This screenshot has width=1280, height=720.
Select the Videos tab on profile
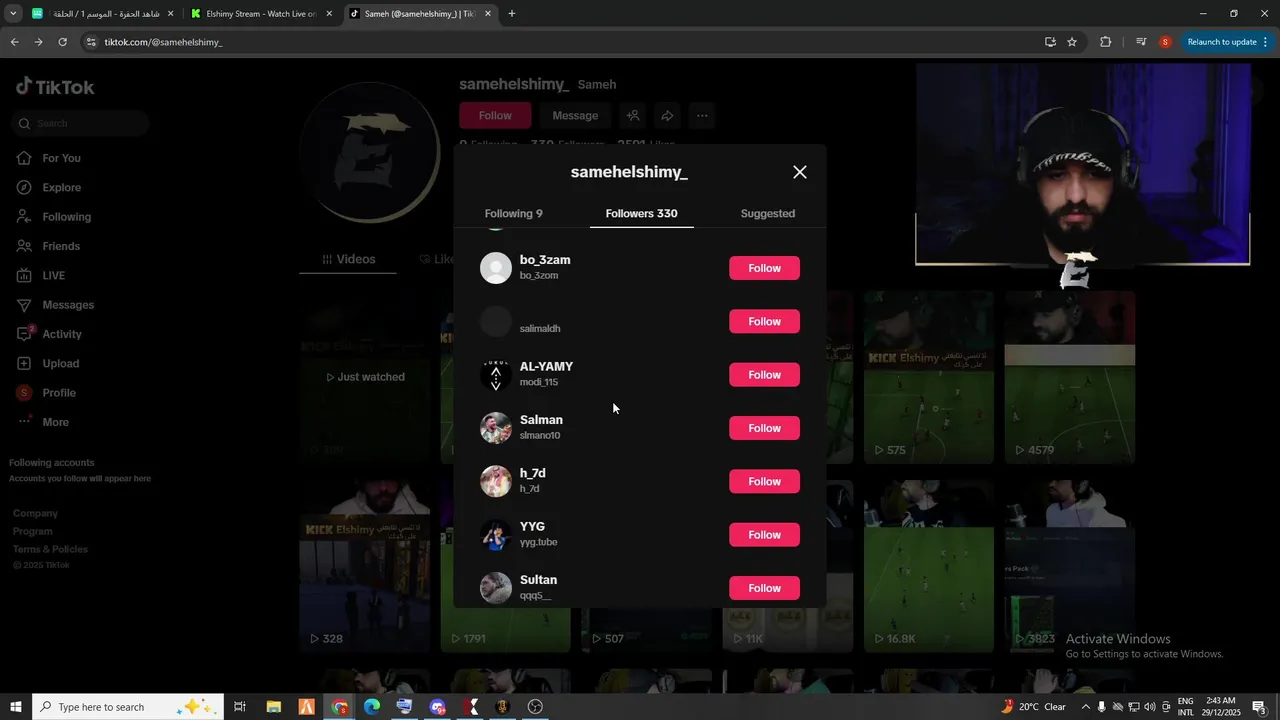coord(349,259)
